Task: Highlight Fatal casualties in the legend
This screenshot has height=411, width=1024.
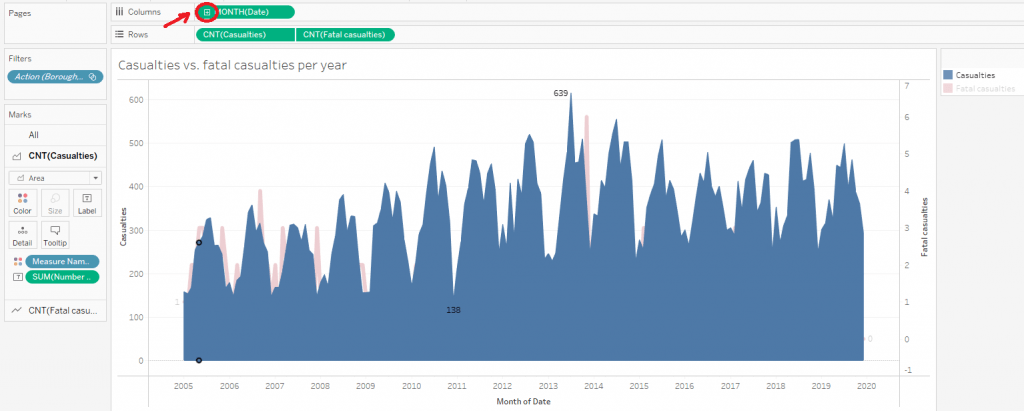Action: coord(985,89)
